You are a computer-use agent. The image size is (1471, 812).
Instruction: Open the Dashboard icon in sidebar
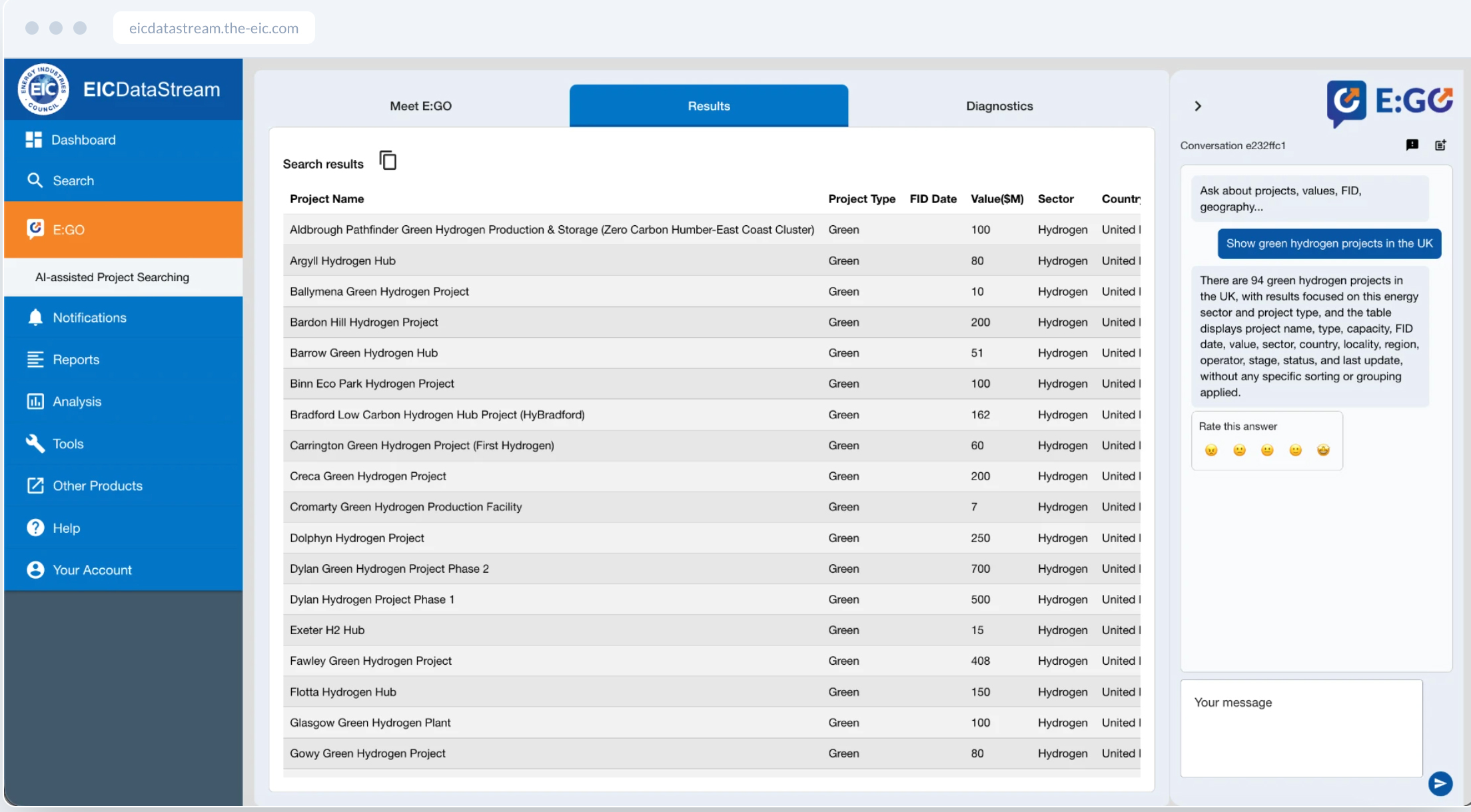coord(33,139)
